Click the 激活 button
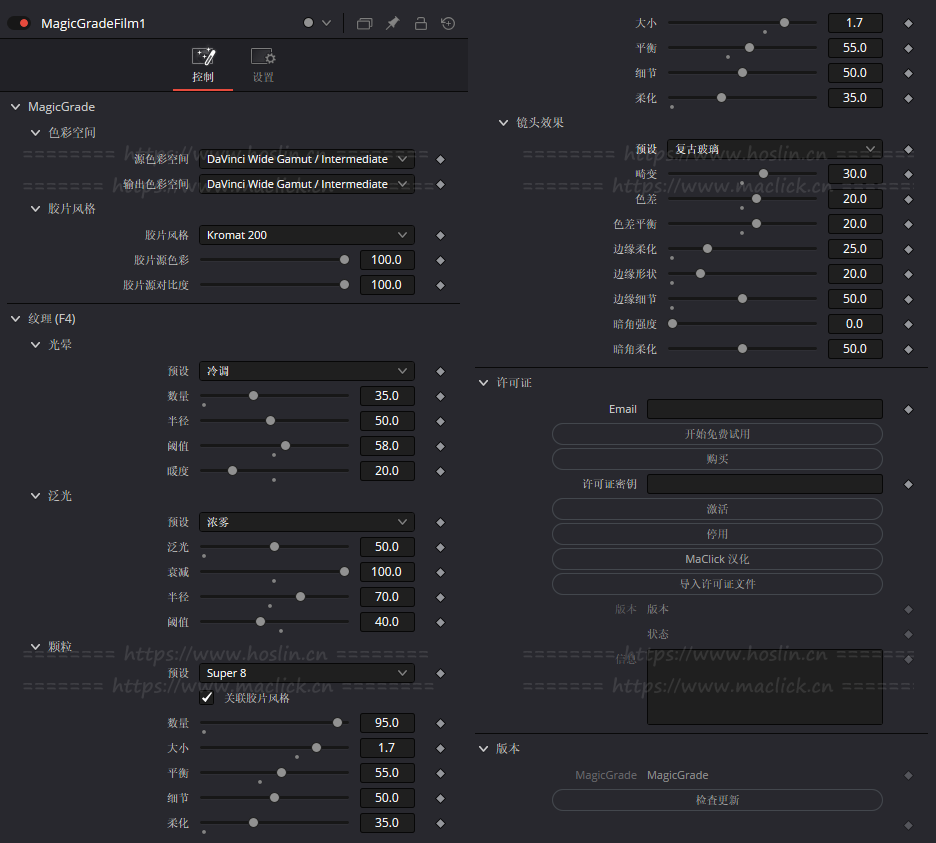936x843 pixels. tap(717, 509)
